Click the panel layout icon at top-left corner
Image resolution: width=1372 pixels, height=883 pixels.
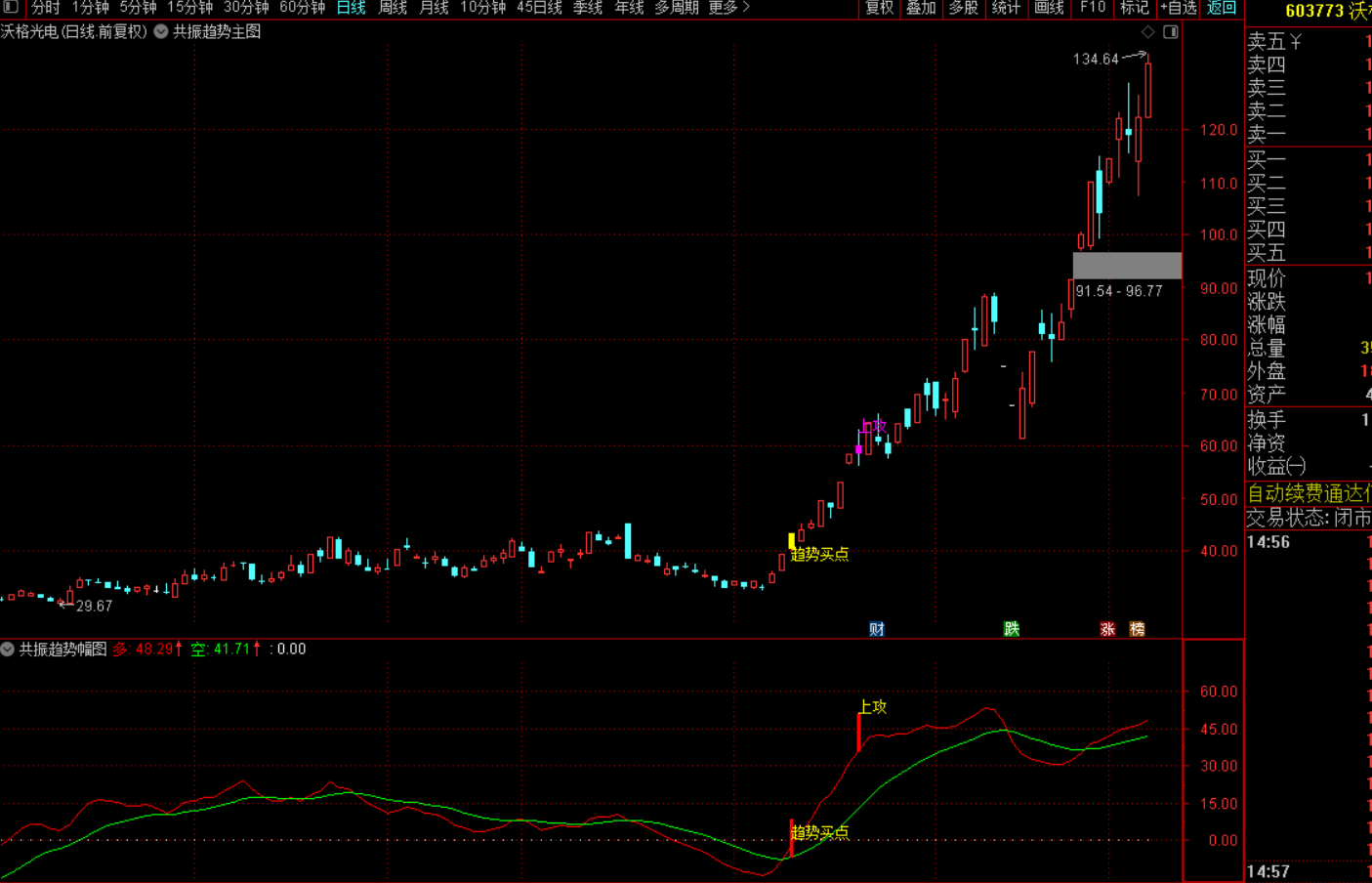coord(11,7)
